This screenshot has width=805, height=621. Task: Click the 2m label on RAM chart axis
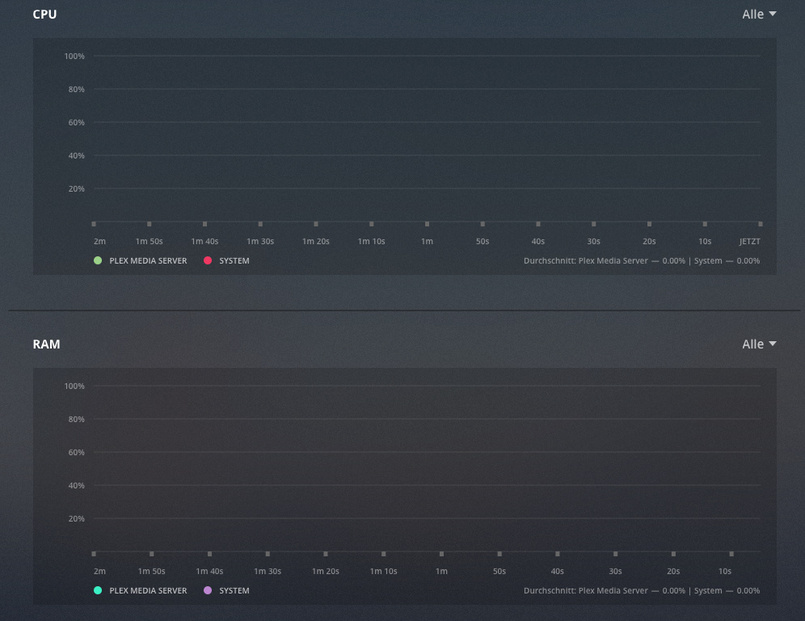(x=100, y=571)
